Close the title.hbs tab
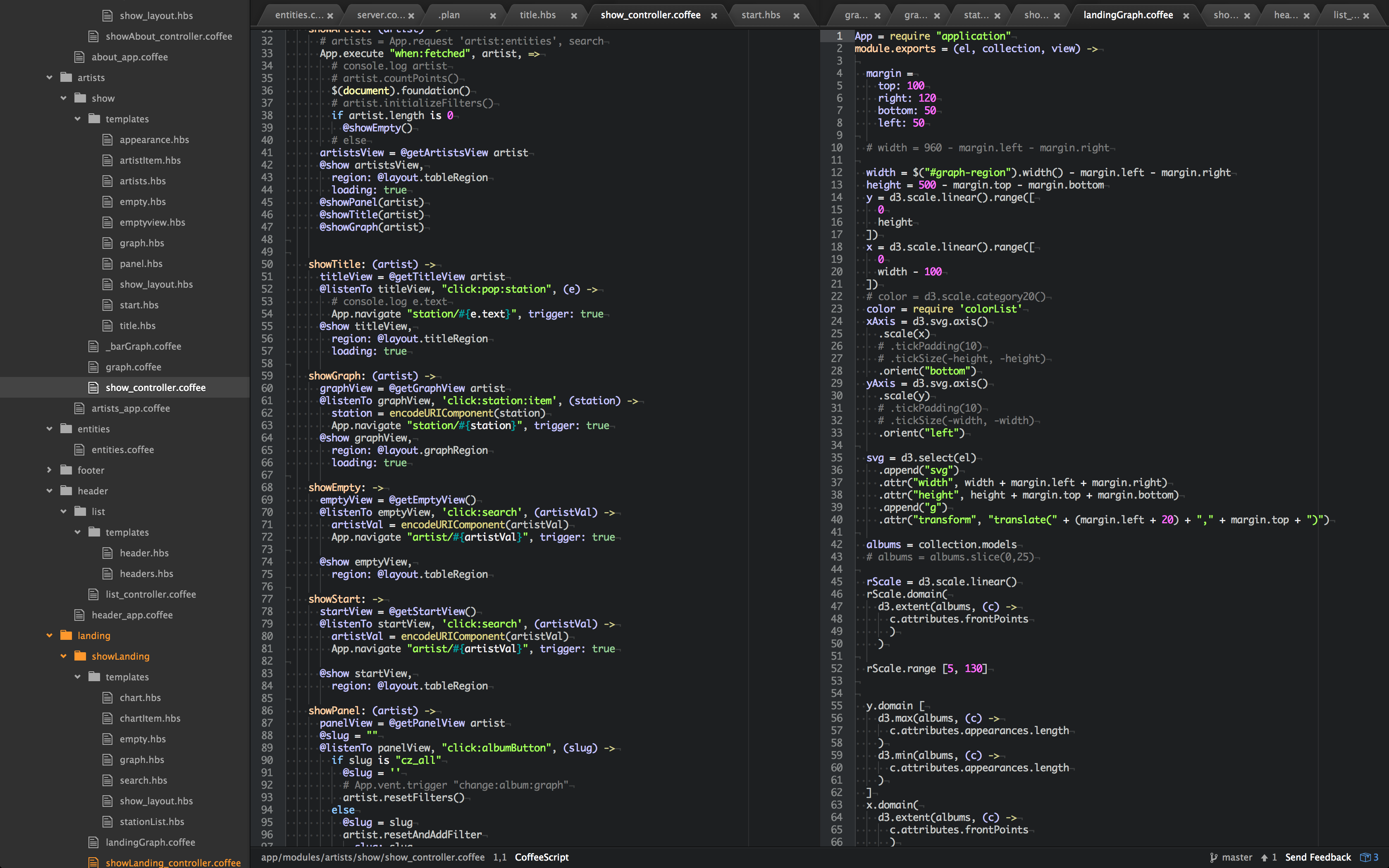 click(573, 16)
